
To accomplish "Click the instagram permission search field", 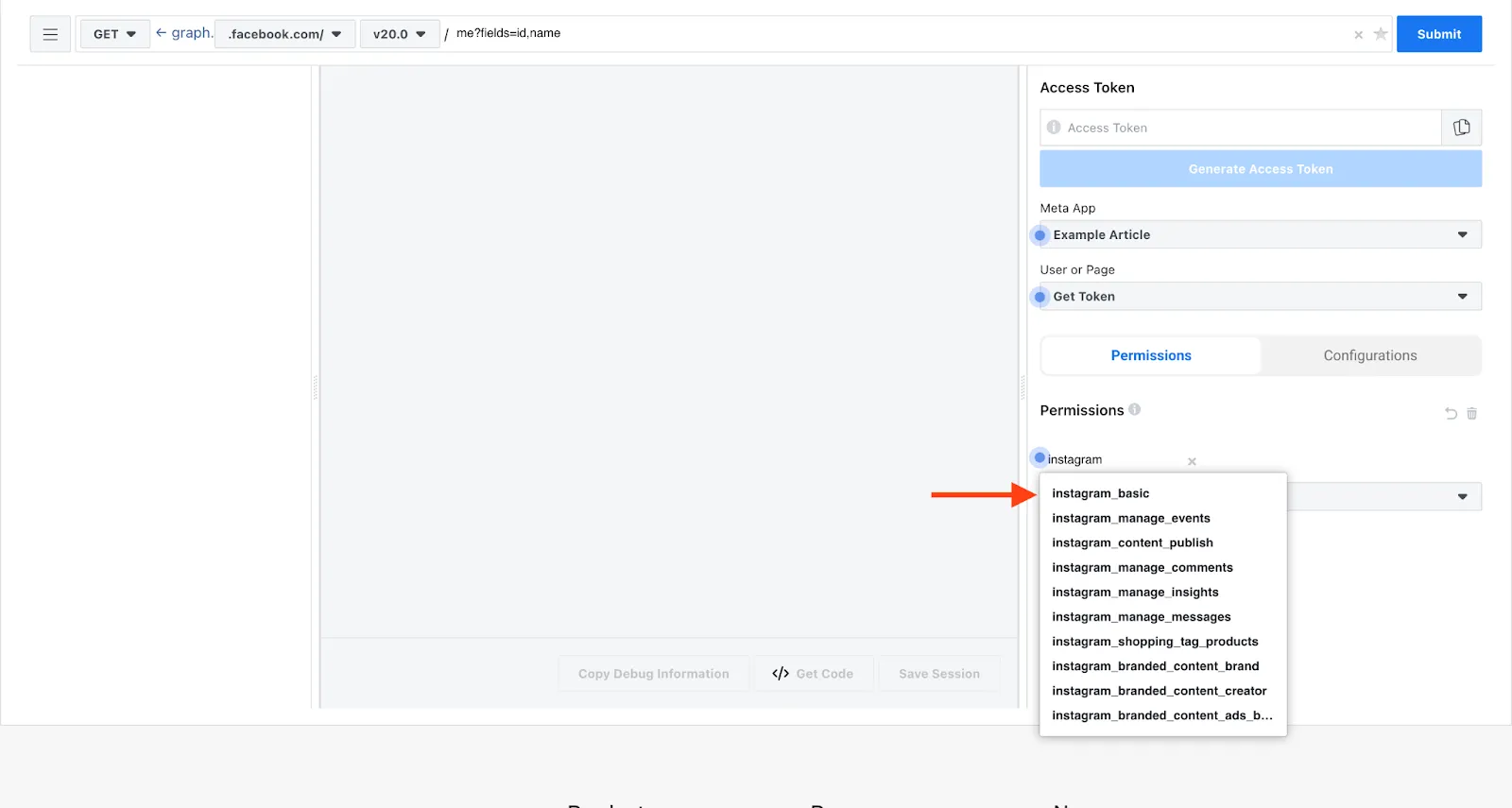I will coord(1115,459).
